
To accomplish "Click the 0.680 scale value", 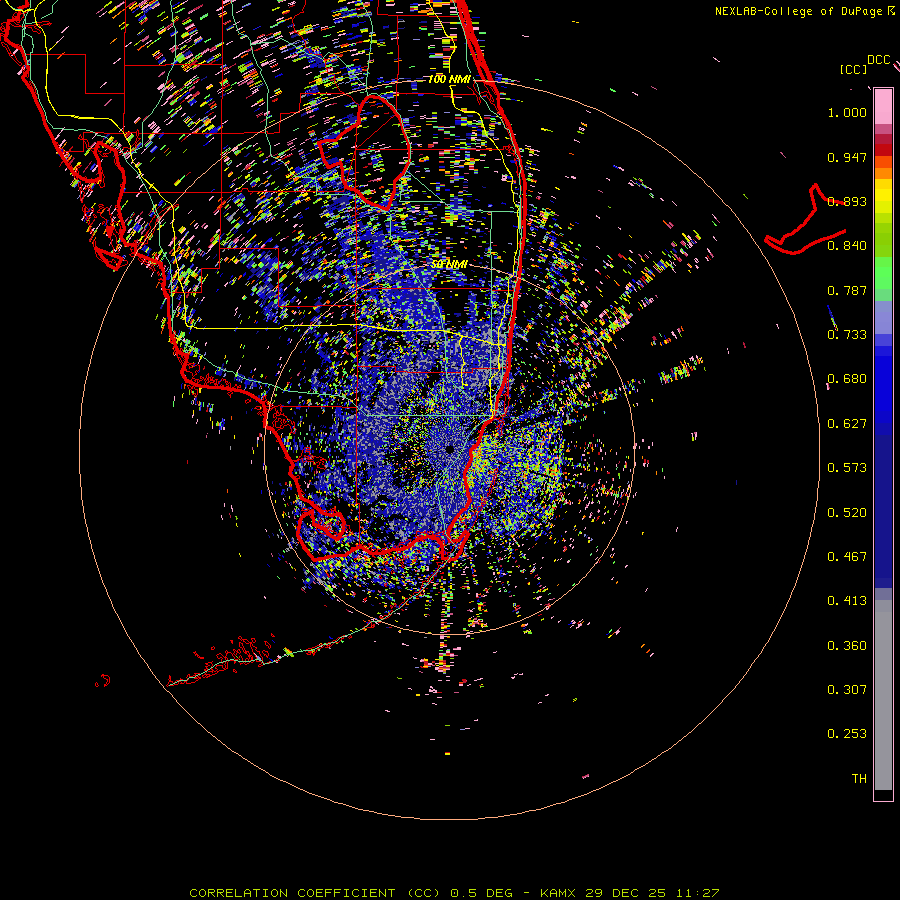I will [x=847, y=379].
